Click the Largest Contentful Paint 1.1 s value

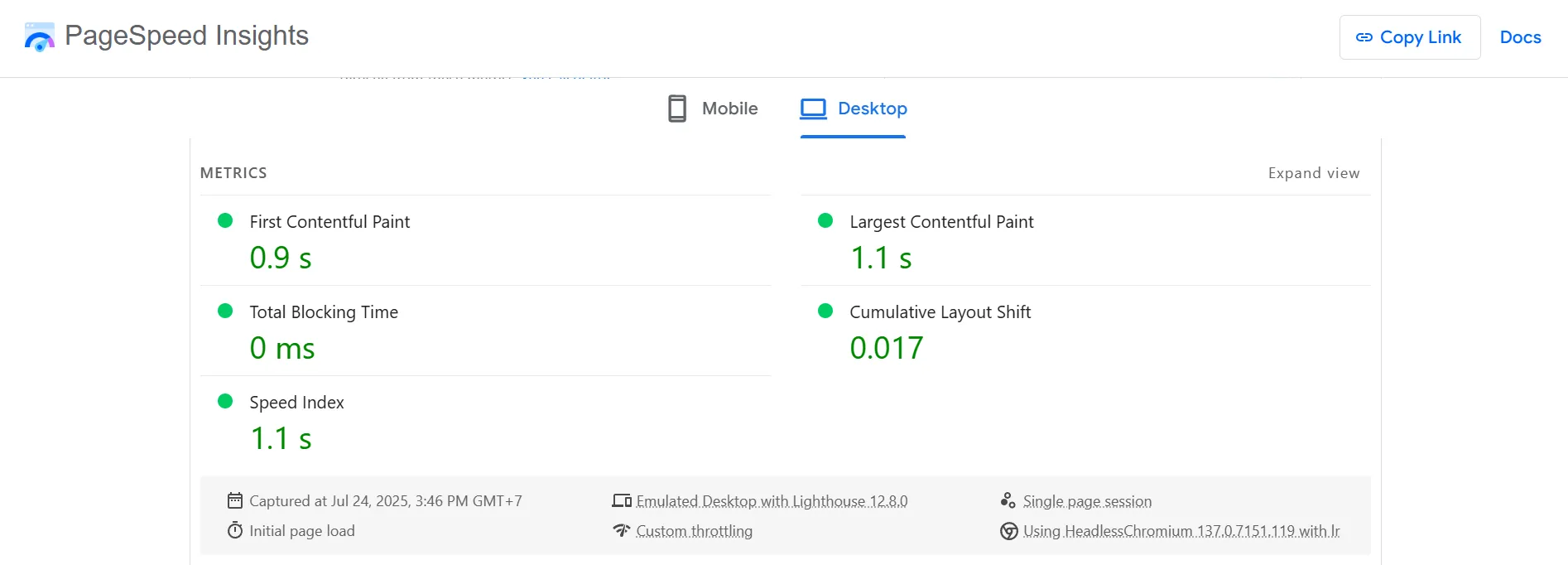point(881,258)
